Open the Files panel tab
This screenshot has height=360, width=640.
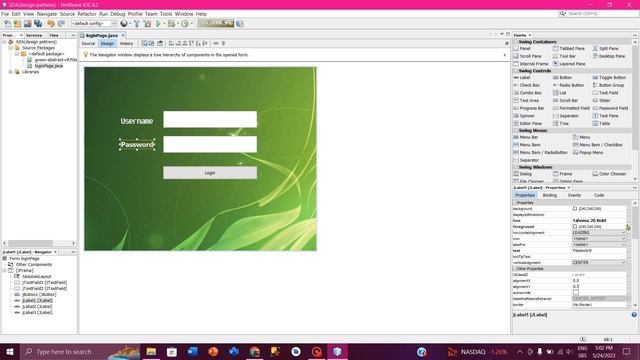click(54, 36)
